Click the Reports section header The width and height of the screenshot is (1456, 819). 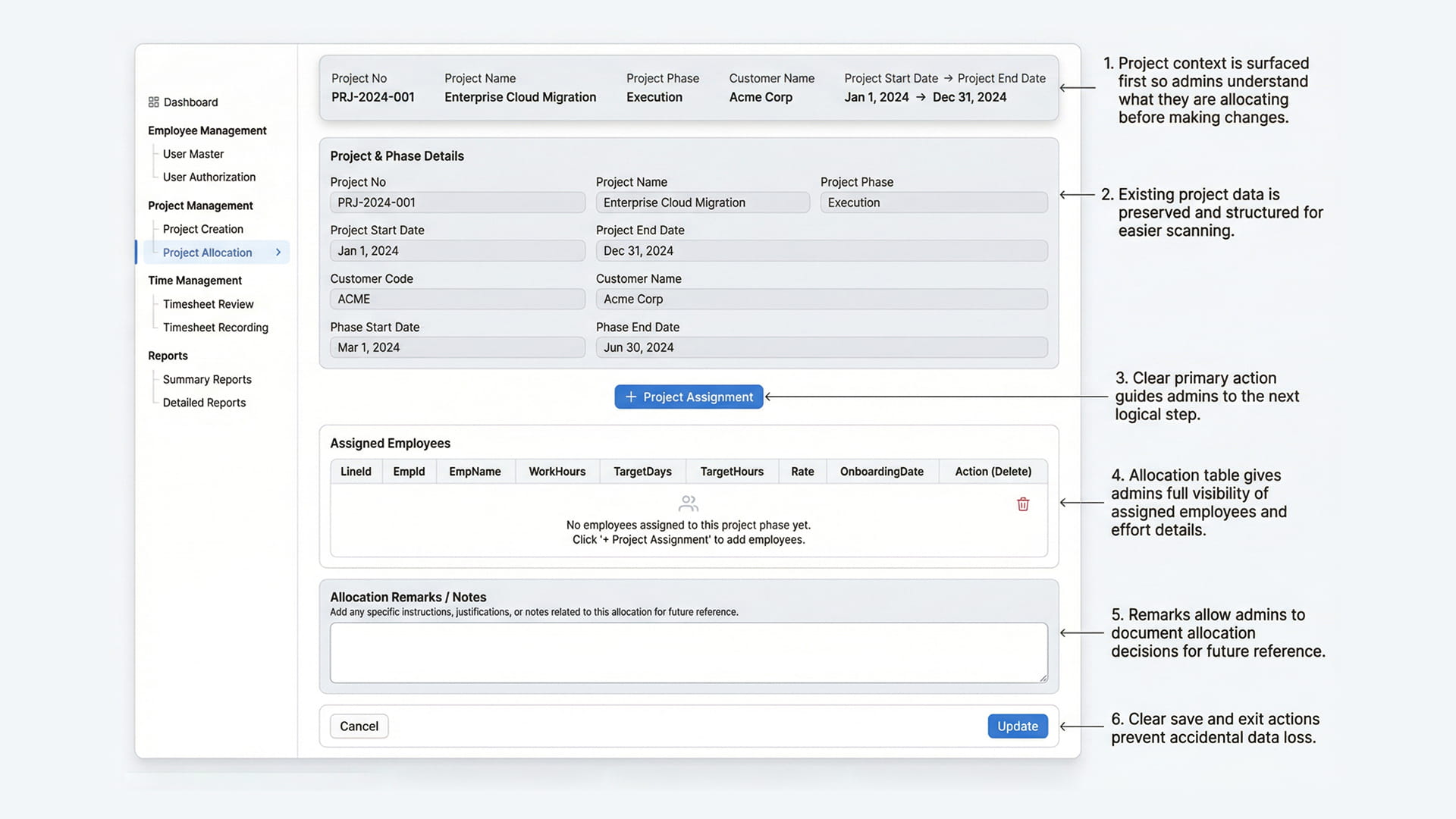[x=168, y=356]
